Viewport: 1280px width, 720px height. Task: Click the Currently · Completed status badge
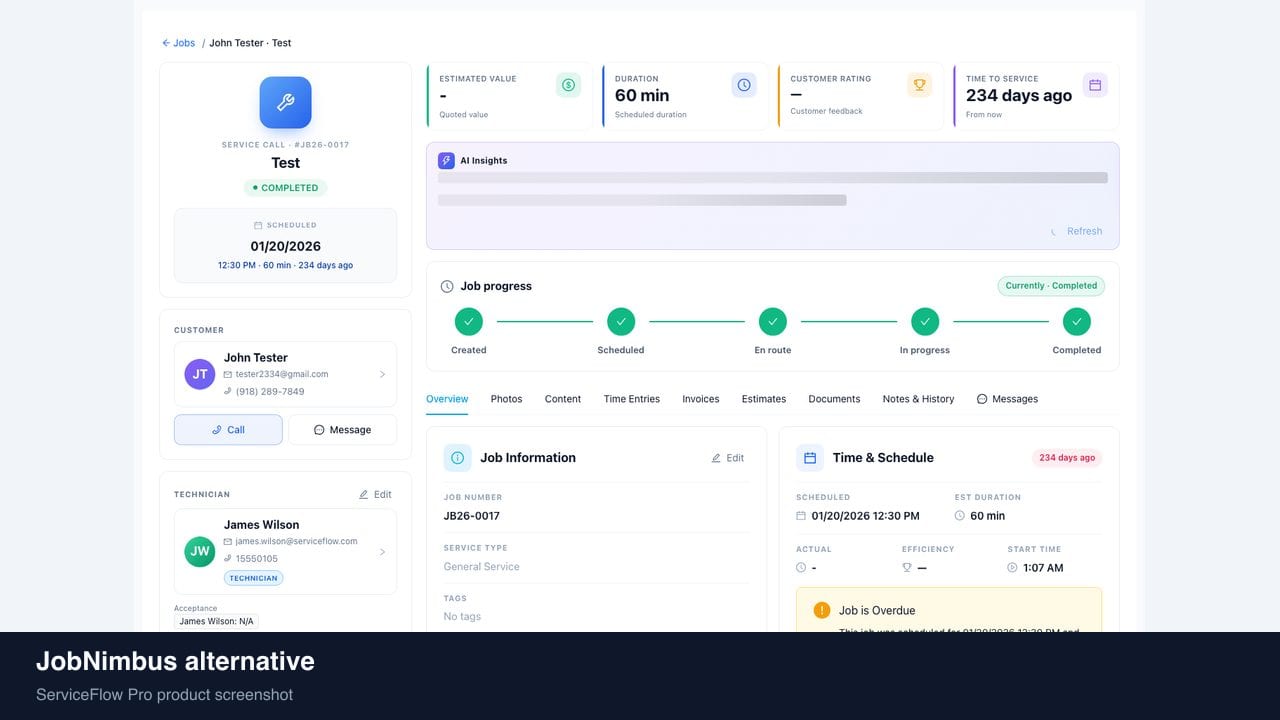click(x=1051, y=286)
